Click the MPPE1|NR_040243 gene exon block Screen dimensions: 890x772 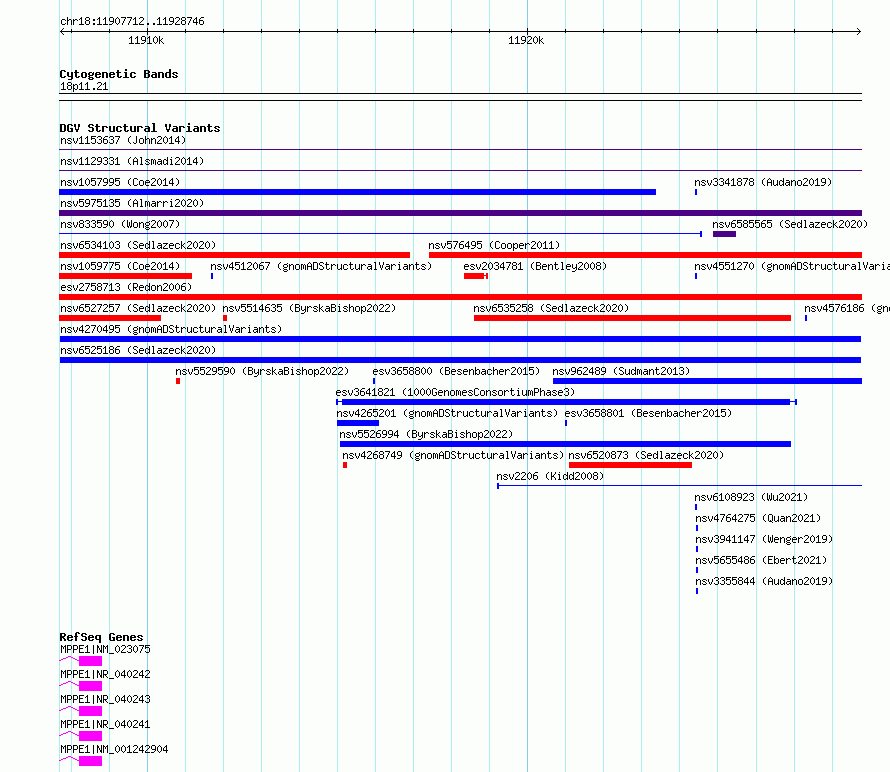90,711
